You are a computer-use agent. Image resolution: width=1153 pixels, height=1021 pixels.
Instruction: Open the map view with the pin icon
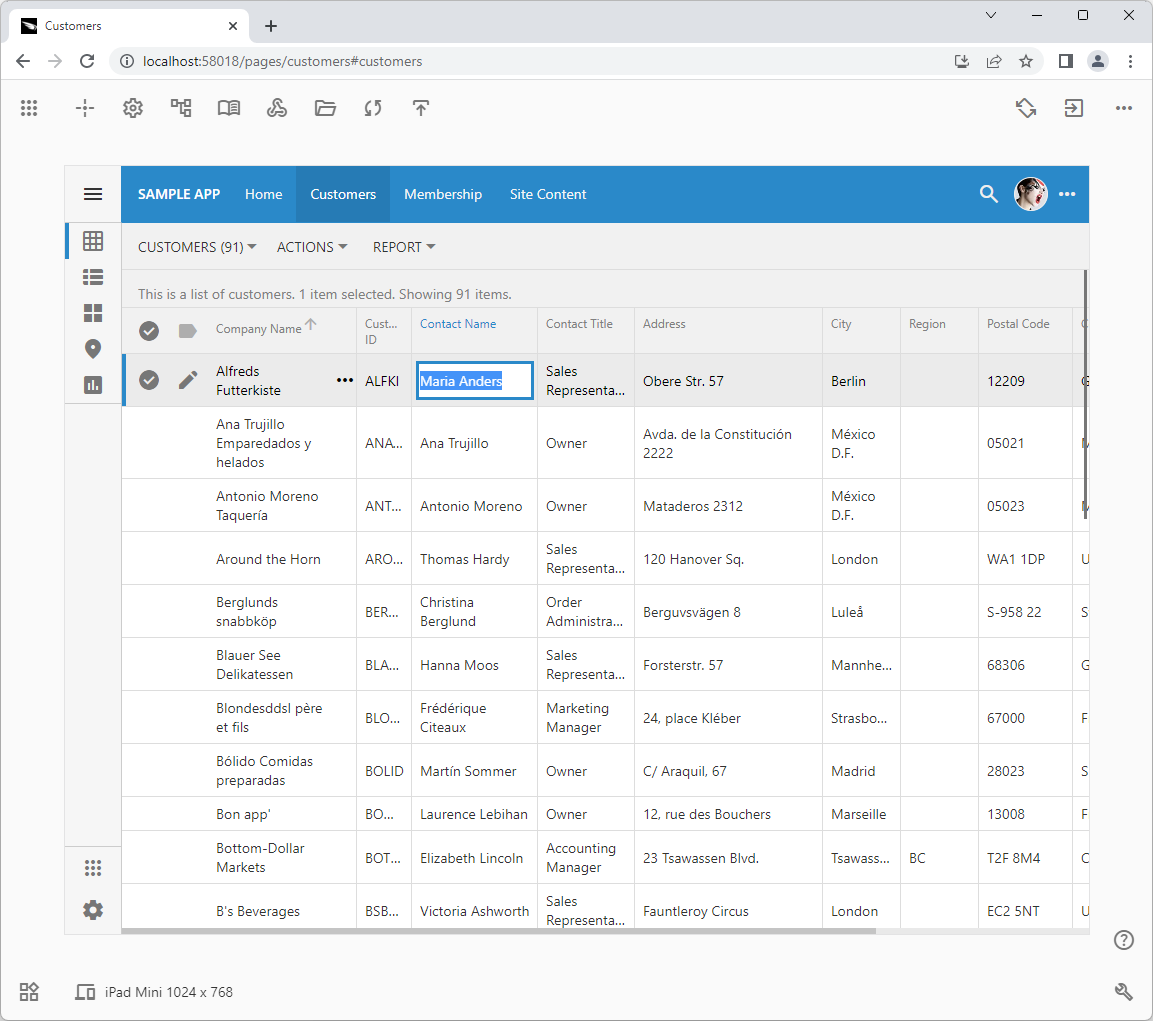coord(93,349)
